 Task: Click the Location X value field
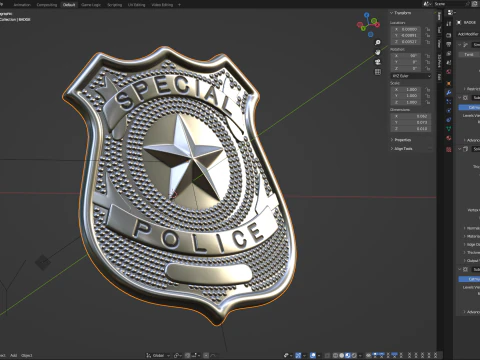[406, 29]
